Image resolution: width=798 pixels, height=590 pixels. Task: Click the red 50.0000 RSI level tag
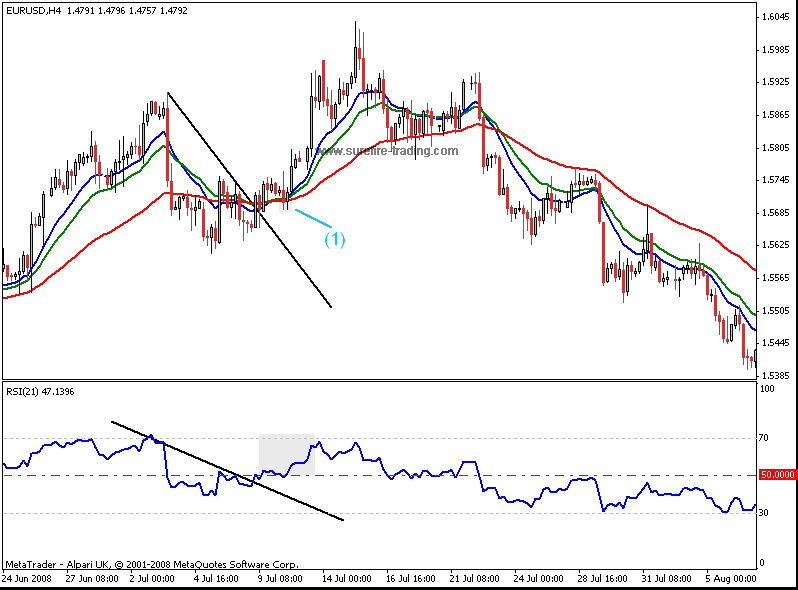click(x=777, y=474)
